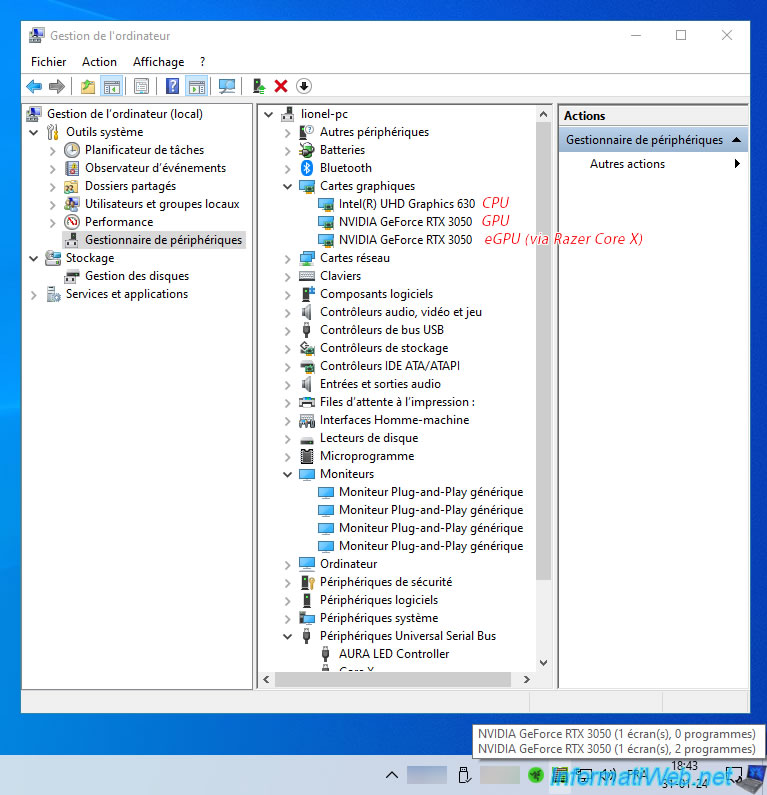Select Dossiers partagés in left tree
The width and height of the screenshot is (767, 795).
(x=130, y=186)
